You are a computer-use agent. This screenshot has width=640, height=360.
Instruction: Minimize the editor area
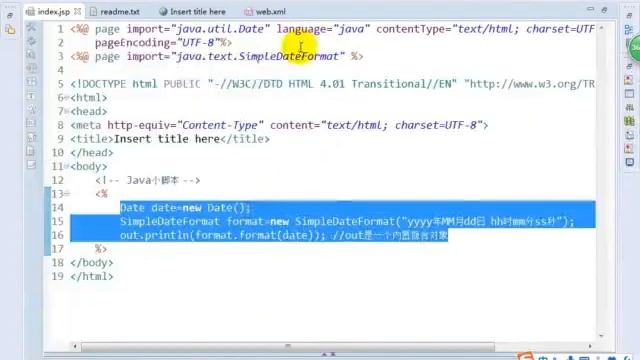coord(591,9)
